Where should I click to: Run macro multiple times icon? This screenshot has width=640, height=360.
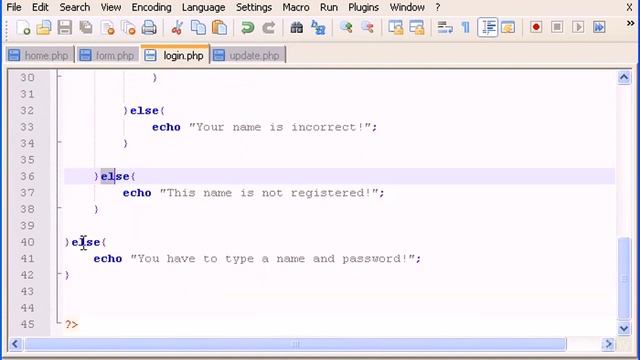(x=599, y=27)
